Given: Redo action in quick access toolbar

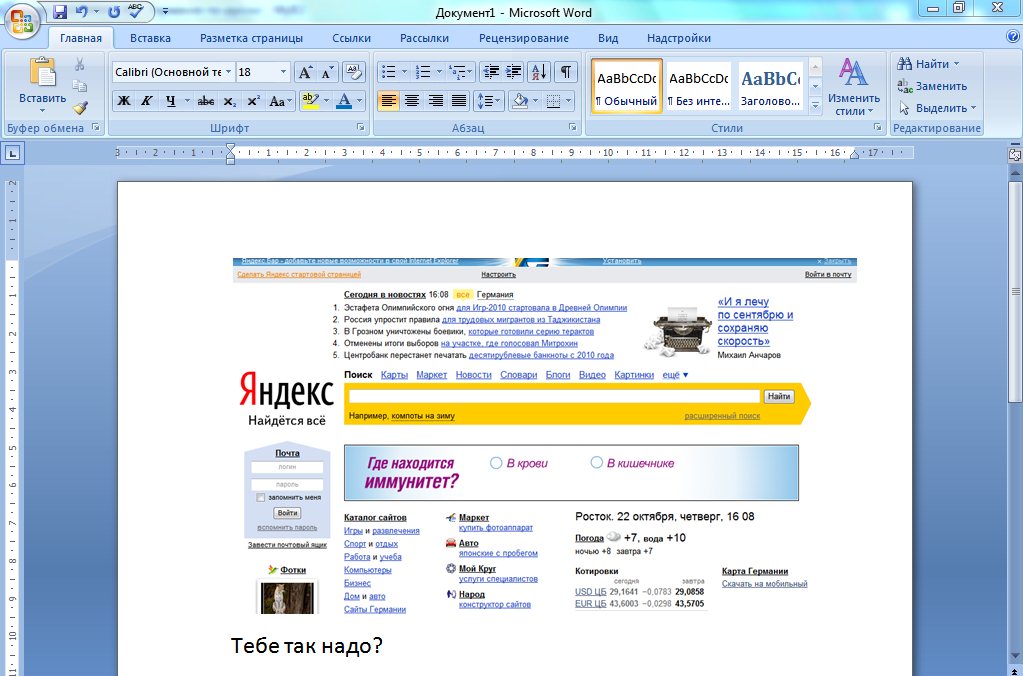Looking at the screenshot, I should (x=114, y=12).
